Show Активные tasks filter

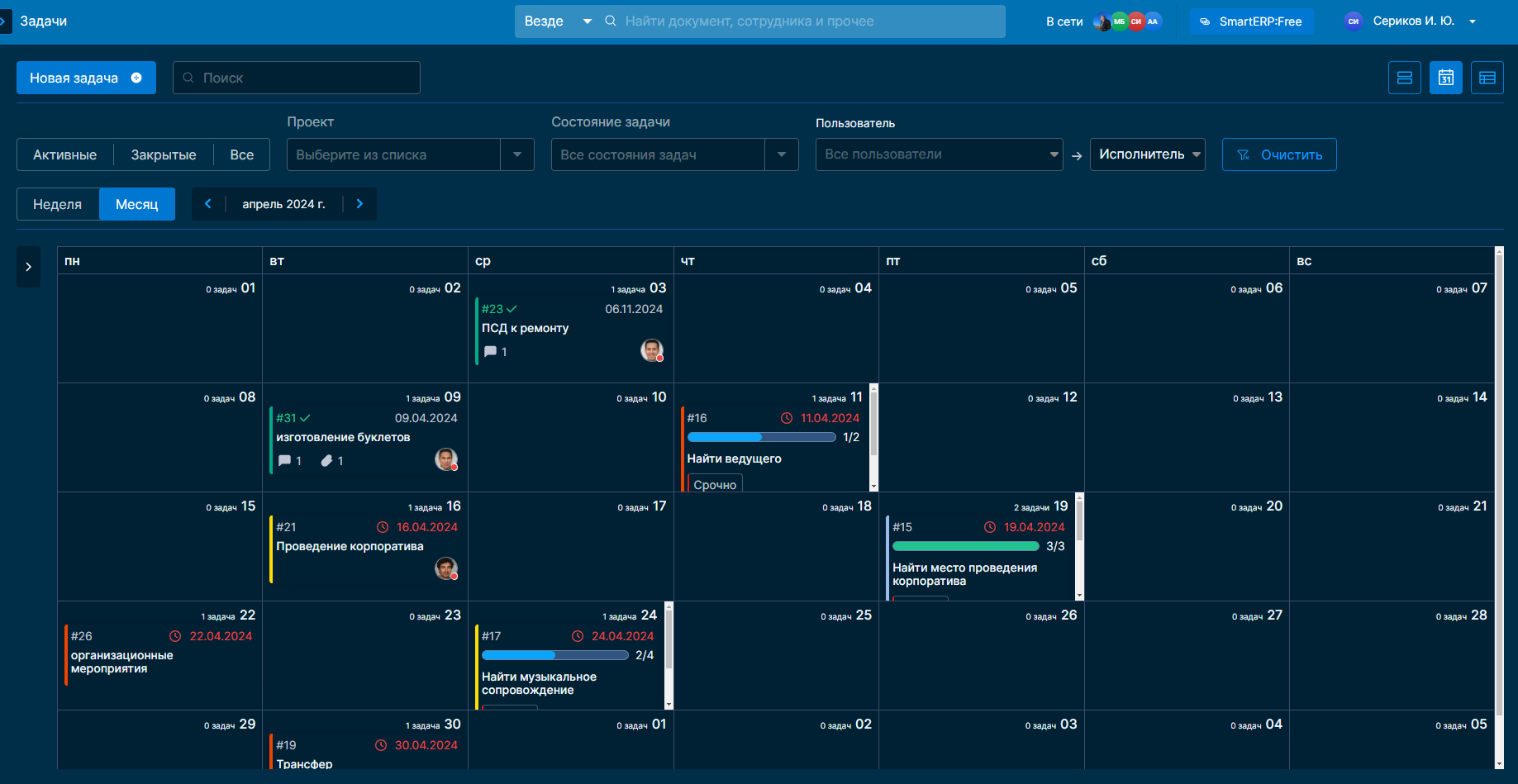pyautogui.click(x=65, y=154)
